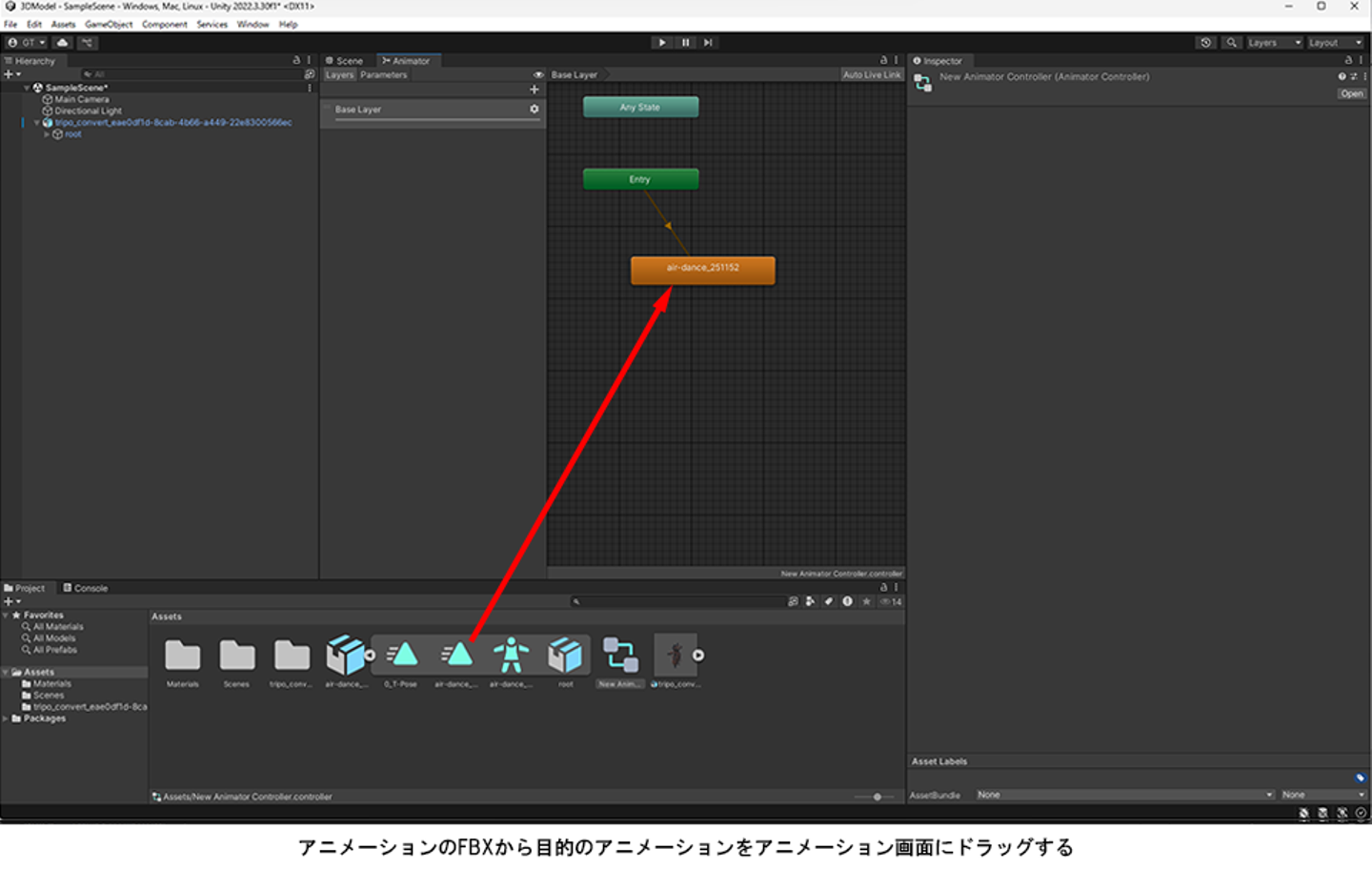Open the Undo History icon in top toolbar
The width and height of the screenshot is (1372, 869).
[1206, 43]
